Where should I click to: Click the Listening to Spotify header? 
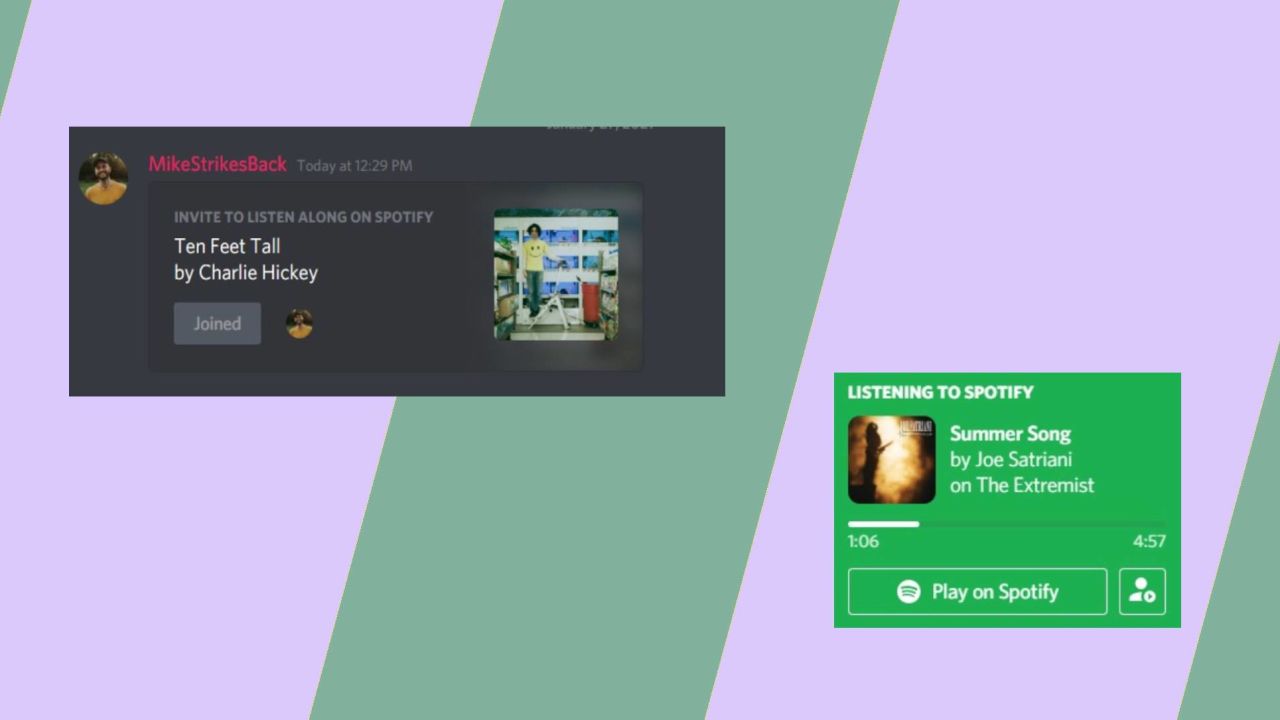(x=941, y=392)
